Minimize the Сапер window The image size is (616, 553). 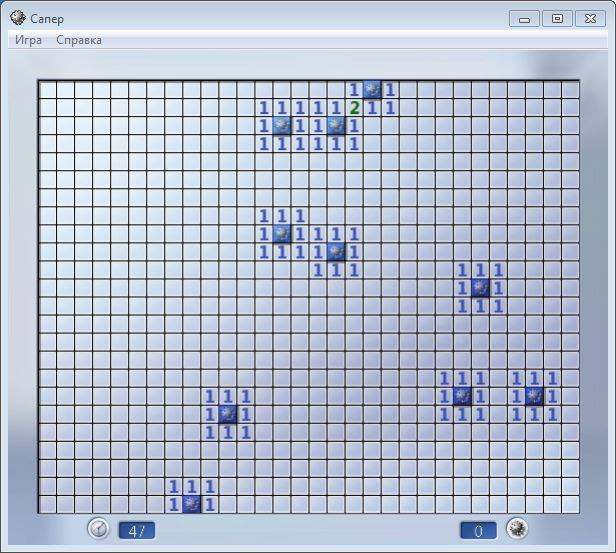pos(524,18)
